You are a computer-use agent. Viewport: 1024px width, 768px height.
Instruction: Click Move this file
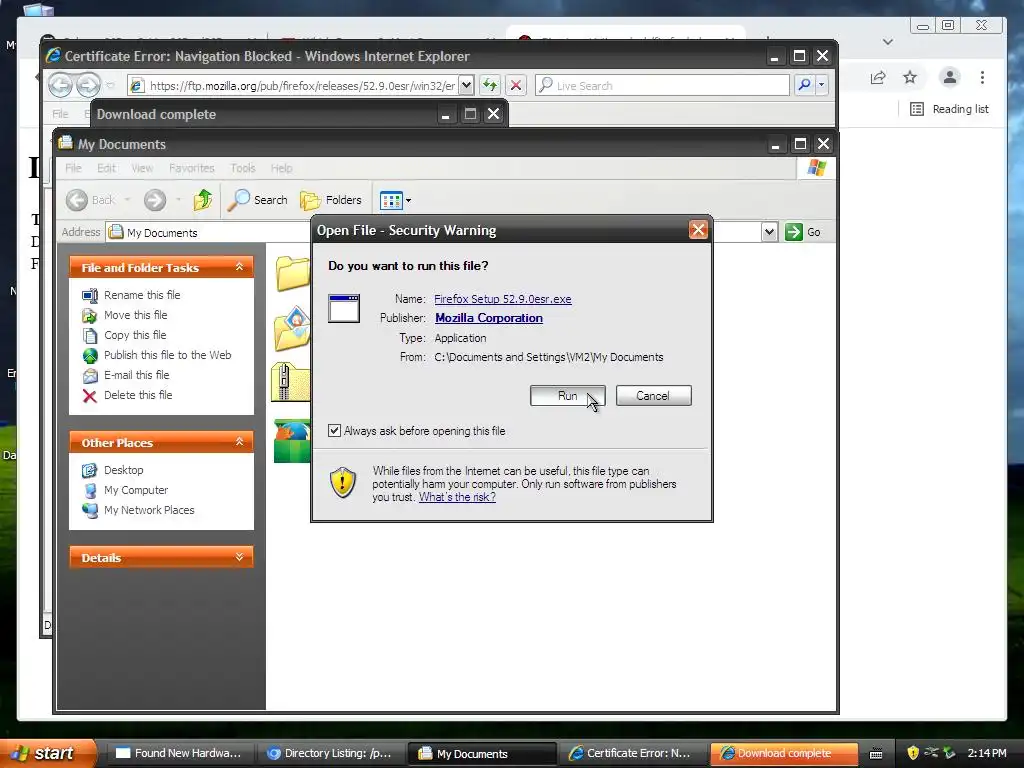click(135, 315)
